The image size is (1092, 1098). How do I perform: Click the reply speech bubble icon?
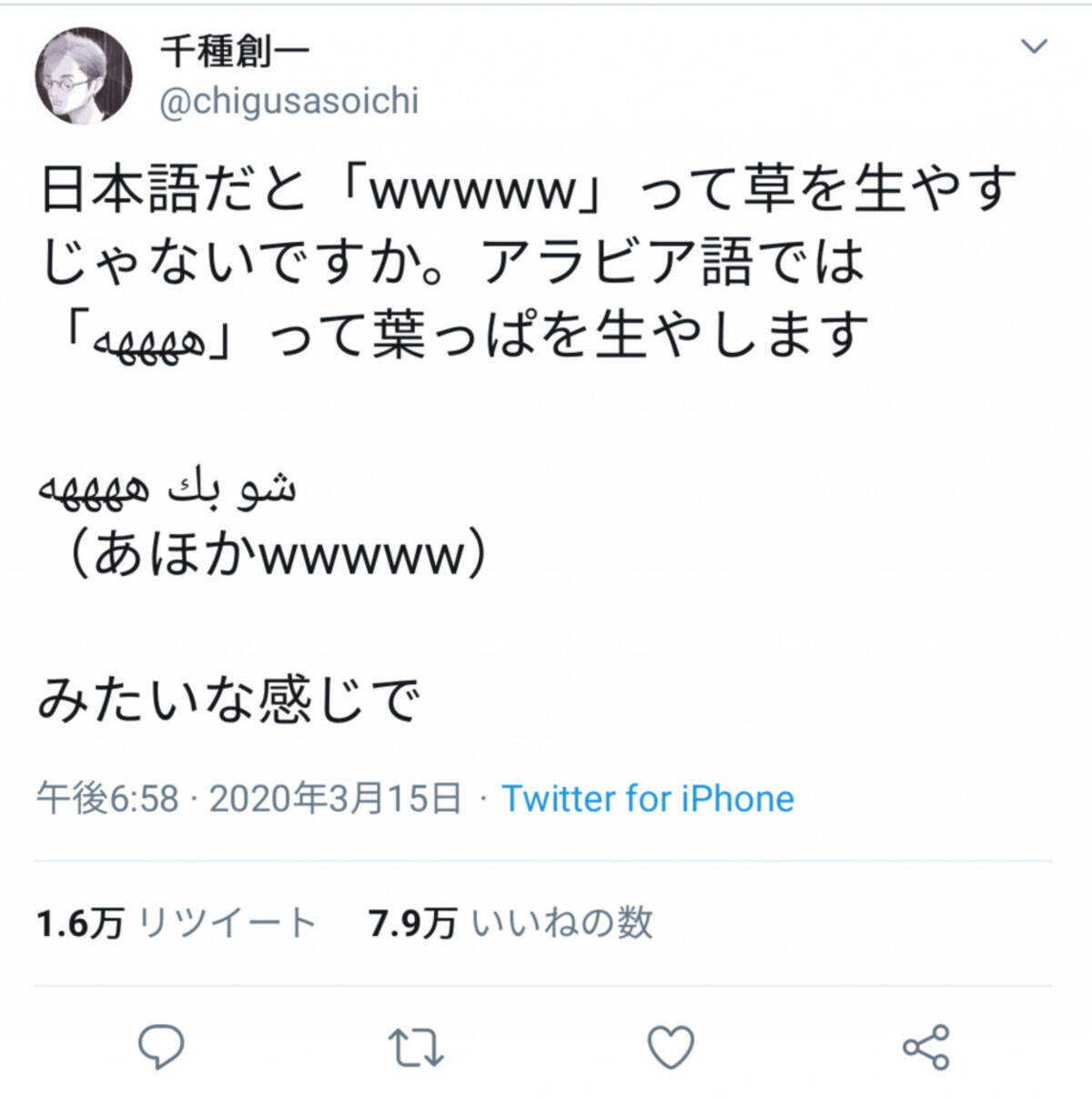(161, 1046)
